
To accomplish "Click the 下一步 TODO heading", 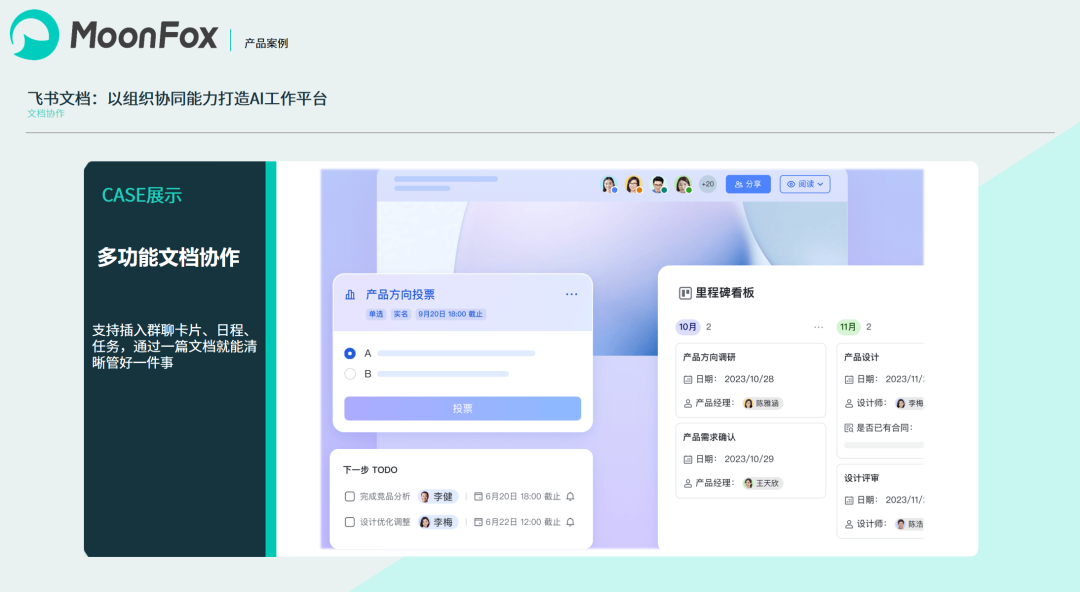I will [x=370, y=470].
